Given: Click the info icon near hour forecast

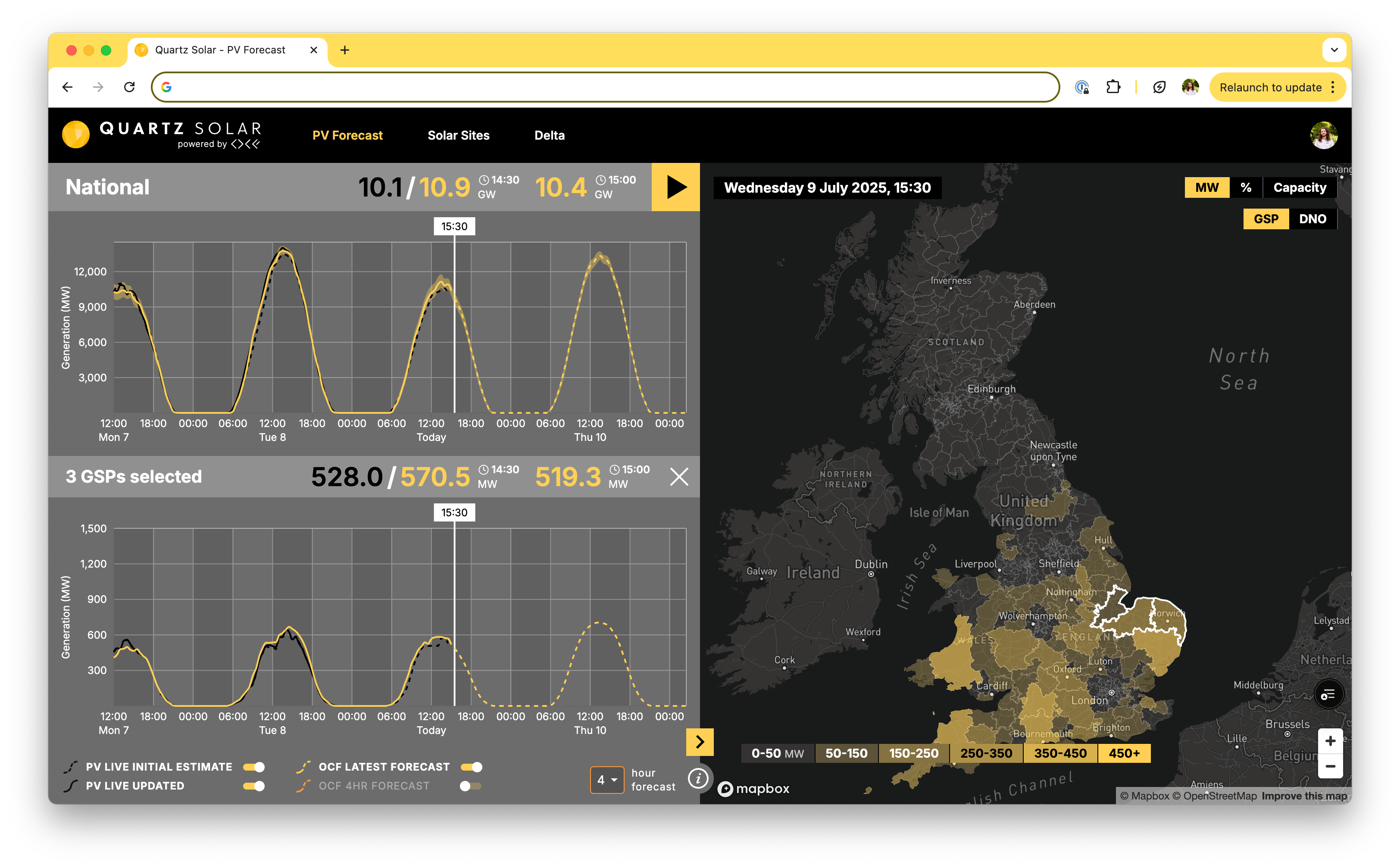Looking at the screenshot, I should [x=699, y=779].
